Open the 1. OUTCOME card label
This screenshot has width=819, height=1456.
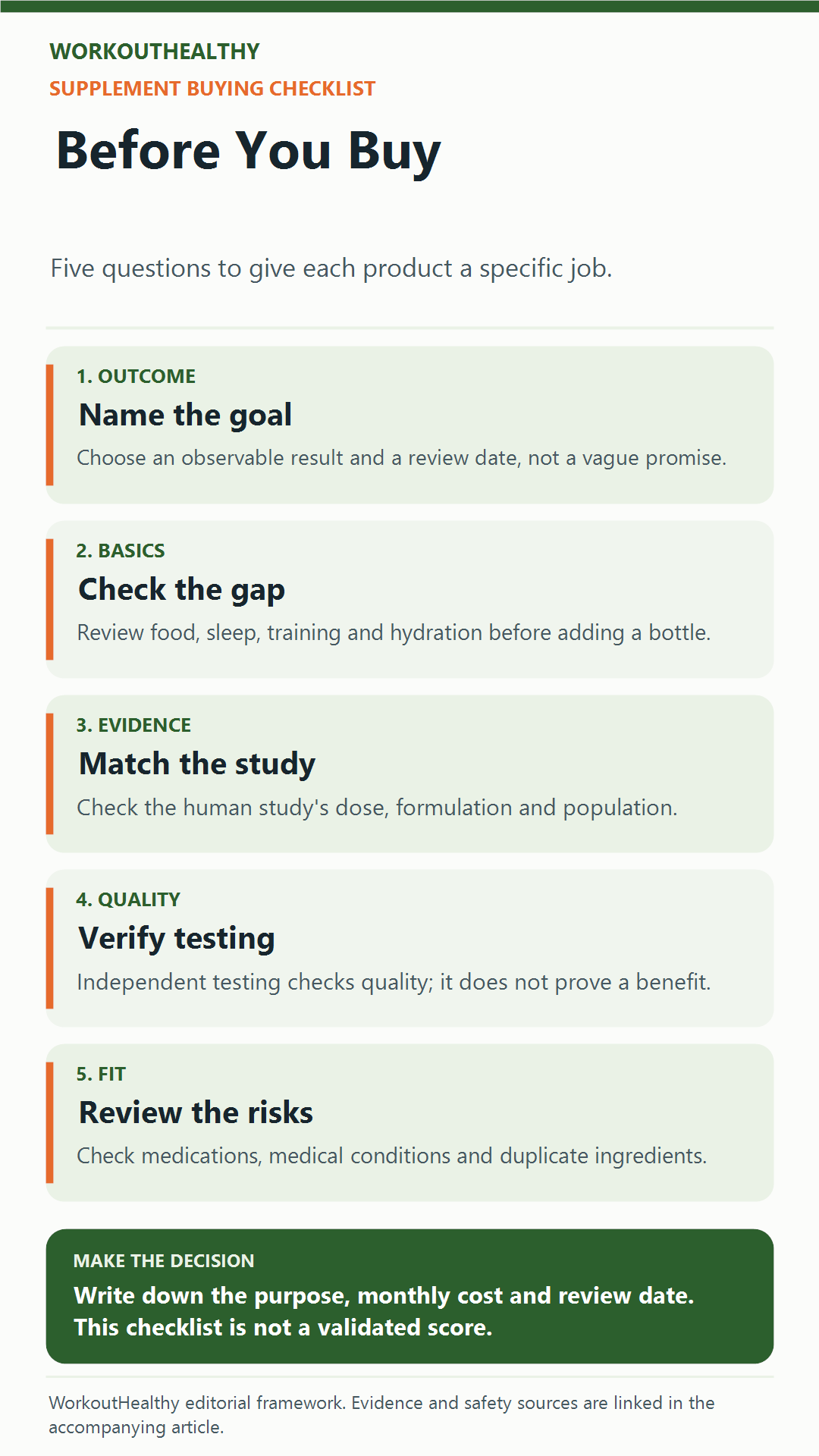(x=136, y=376)
